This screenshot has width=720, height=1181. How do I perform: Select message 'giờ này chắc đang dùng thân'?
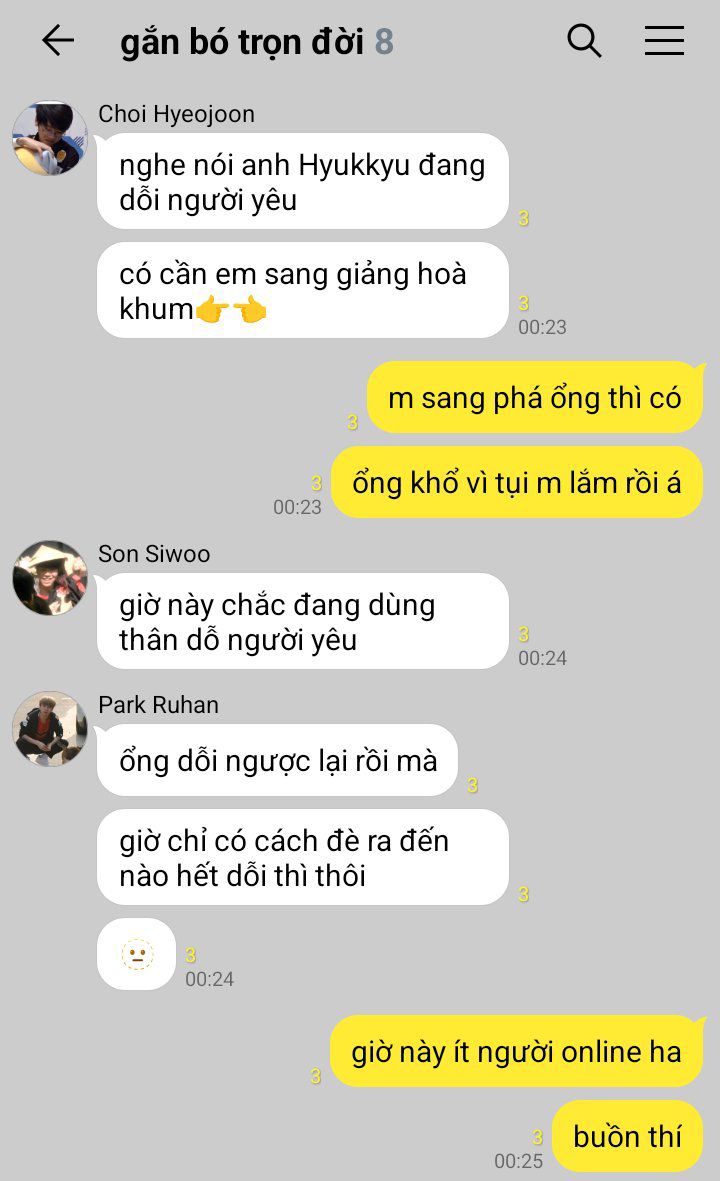pyautogui.click(x=303, y=621)
